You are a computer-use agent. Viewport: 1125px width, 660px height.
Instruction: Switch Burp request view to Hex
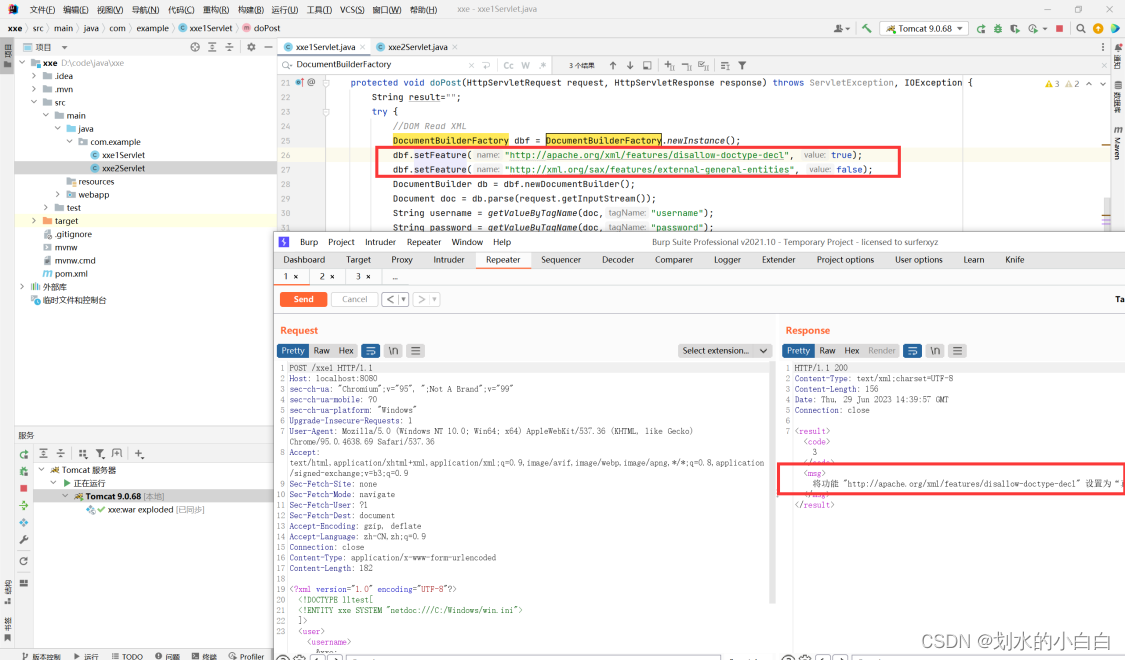[x=346, y=351]
